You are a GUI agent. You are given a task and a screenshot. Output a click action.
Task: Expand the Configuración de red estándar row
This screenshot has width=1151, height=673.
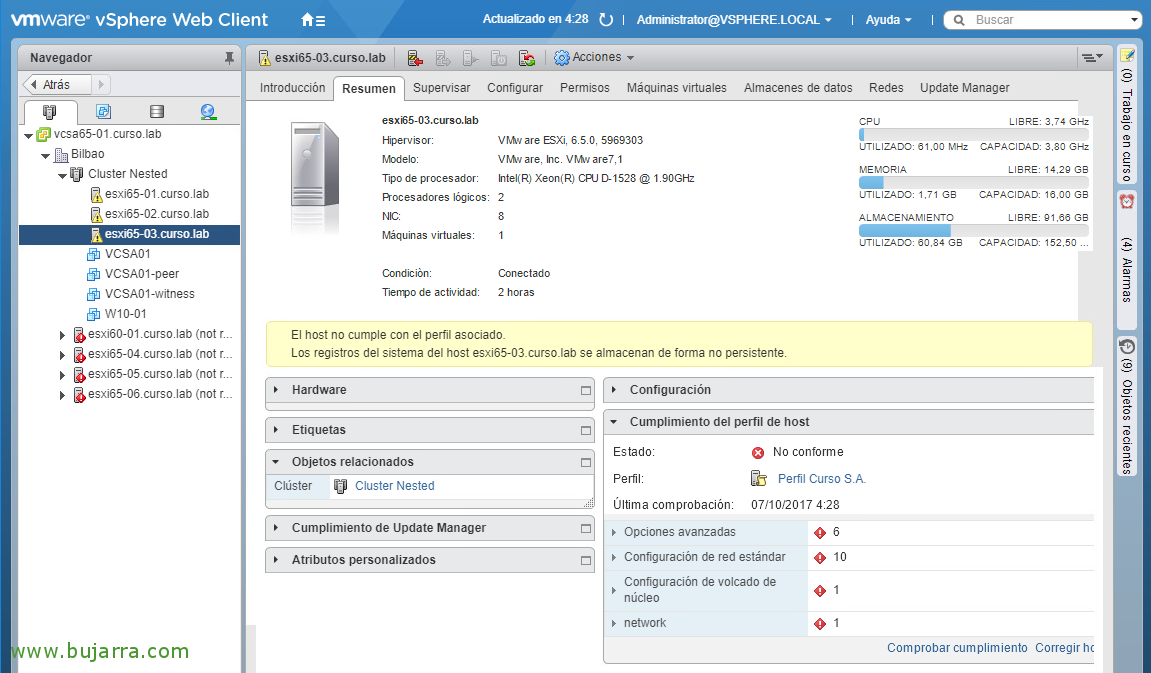pos(614,557)
